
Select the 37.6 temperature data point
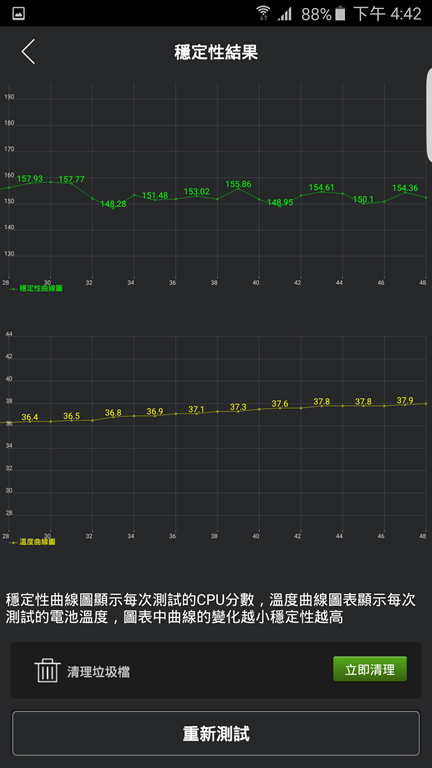pyautogui.click(x=280, y=404)
